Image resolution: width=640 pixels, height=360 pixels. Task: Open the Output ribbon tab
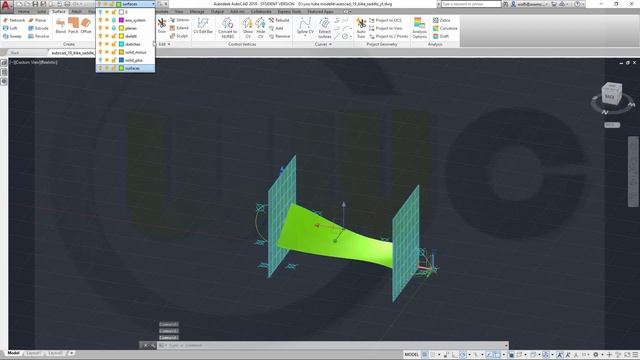(x=217, y=11)
